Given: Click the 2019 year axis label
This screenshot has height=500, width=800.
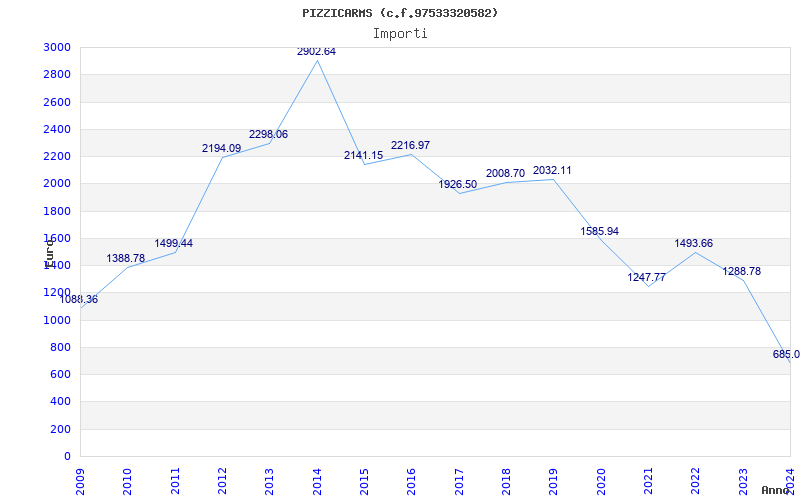Looking at the screenshot, I should (x=553, y=481).
